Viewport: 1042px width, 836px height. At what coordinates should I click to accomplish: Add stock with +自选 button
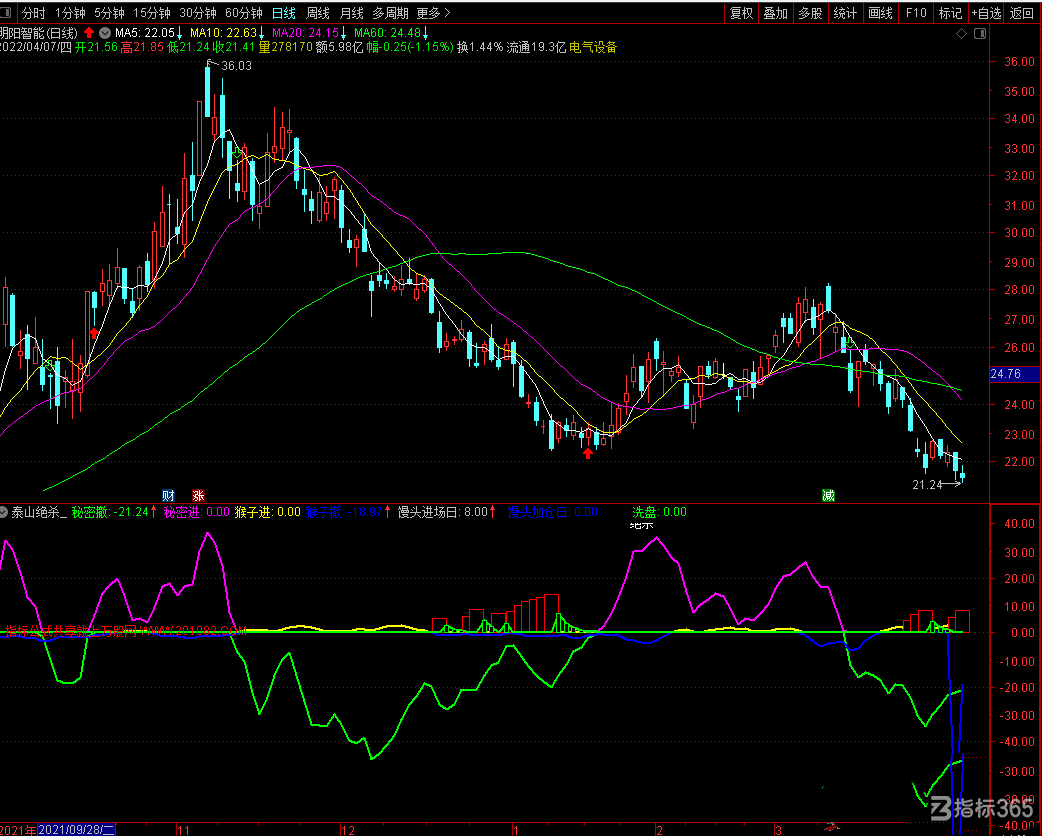986,13
